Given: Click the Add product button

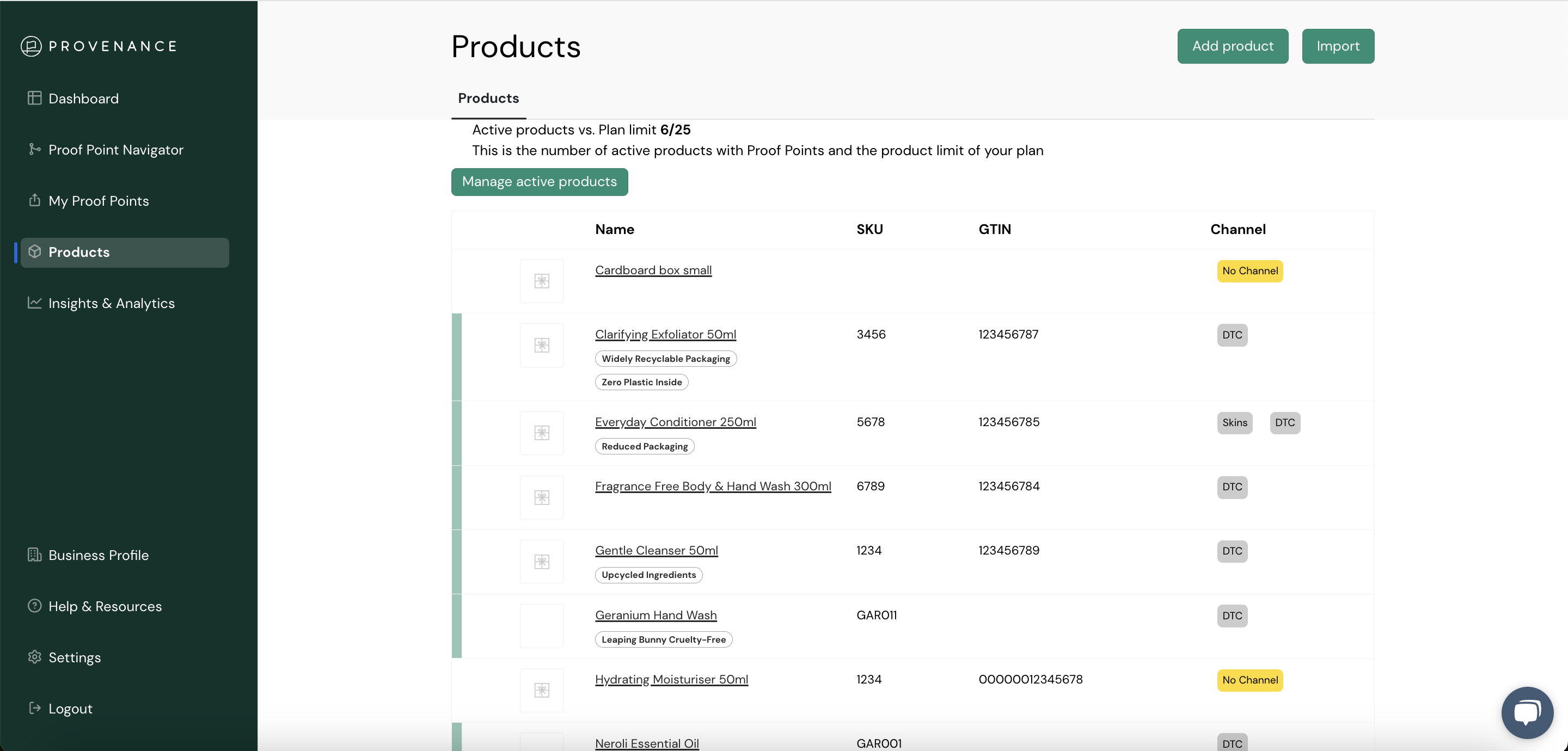Looking at the screenshot, I should pos(1233,46).
